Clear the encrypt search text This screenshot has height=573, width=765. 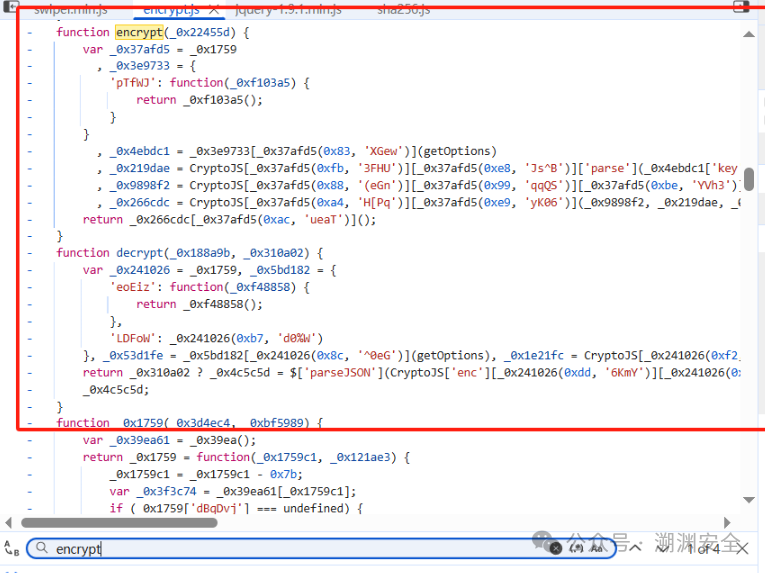pyautogui.click(x=556, y=549)
